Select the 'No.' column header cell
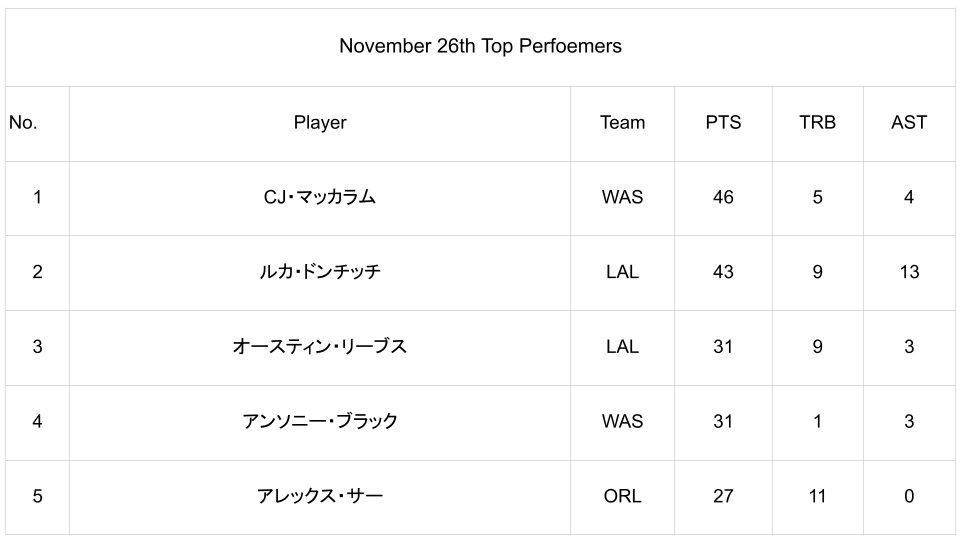This screenshot has width=960, height=540. [x=23, y=123]
